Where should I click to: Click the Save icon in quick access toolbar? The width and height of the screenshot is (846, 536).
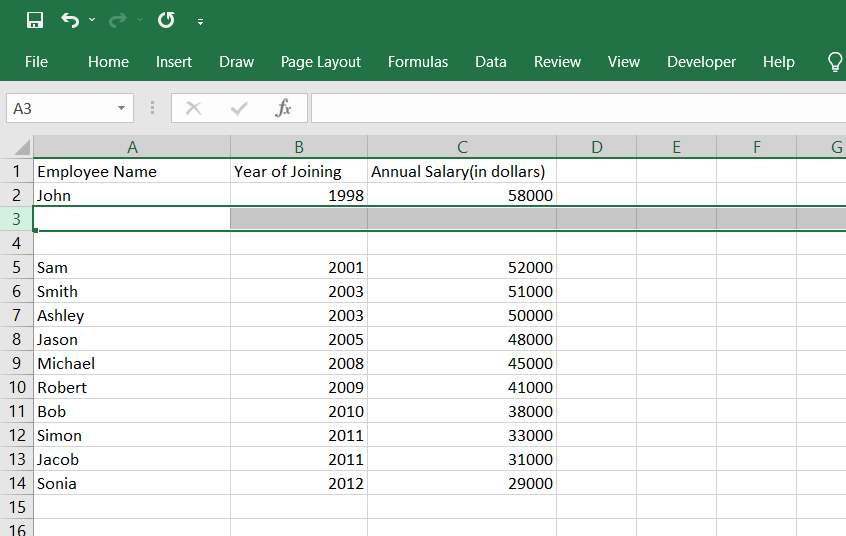point(35,20)
